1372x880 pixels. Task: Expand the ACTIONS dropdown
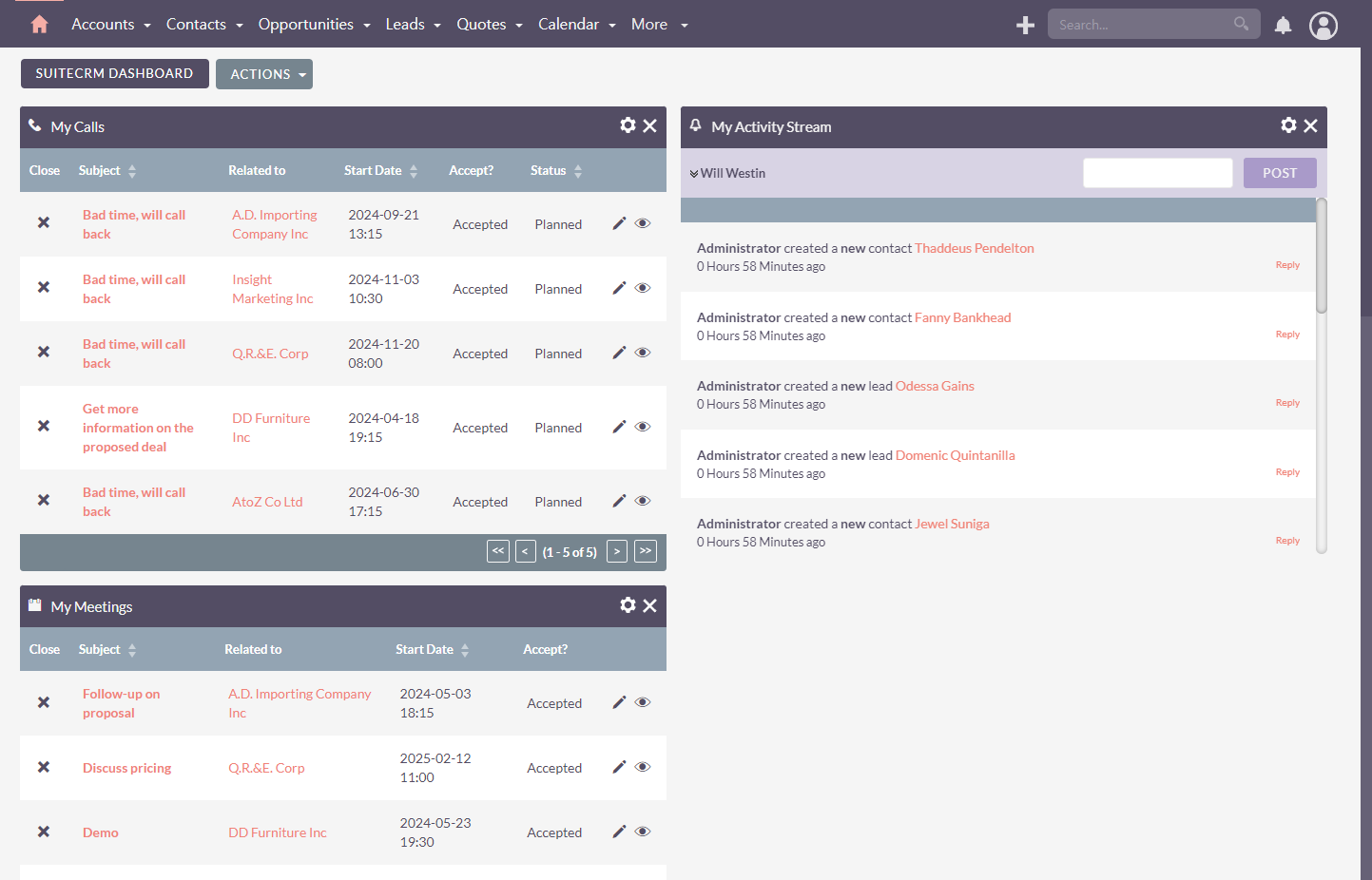tap(264, 74)
